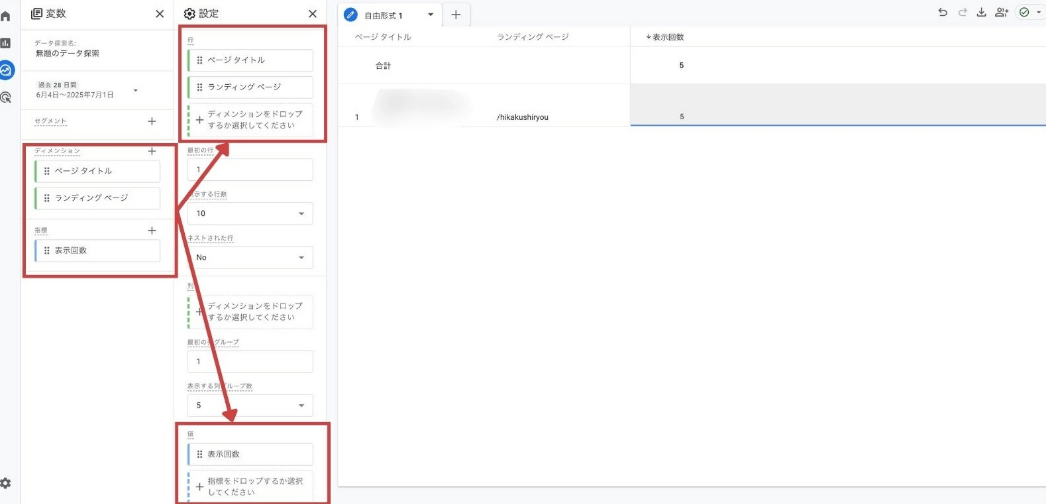Add a new tab with plus button
The width and height of the screenshot is (1046, 504).
[456, 15]
